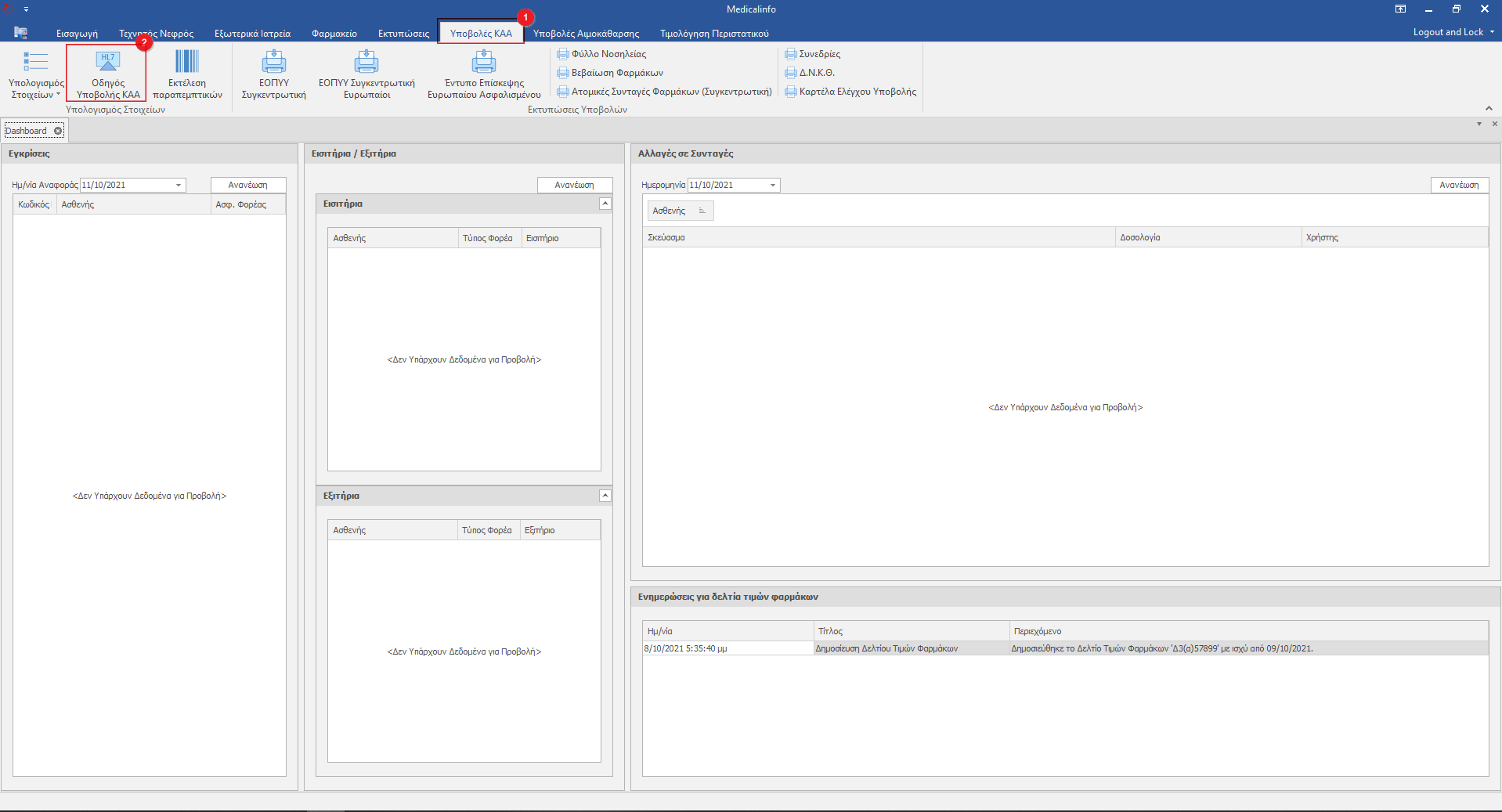The width and height of the screenshot is (1502, 812).
Task: Switch to Φαρμακείο ribbon tab
Action: pos(334,34)
